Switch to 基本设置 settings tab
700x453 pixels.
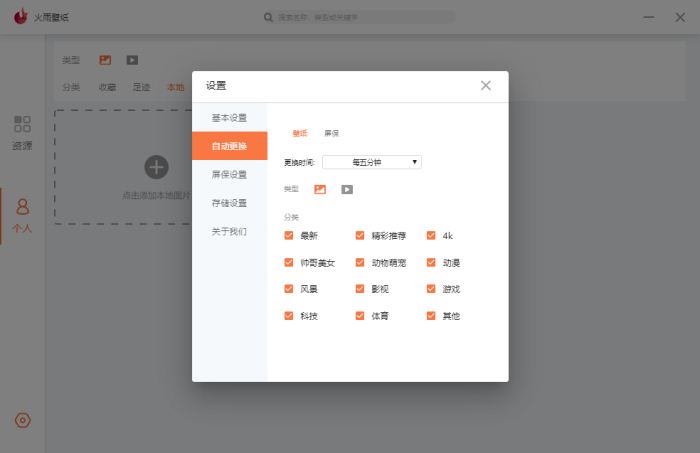[229, 118]
